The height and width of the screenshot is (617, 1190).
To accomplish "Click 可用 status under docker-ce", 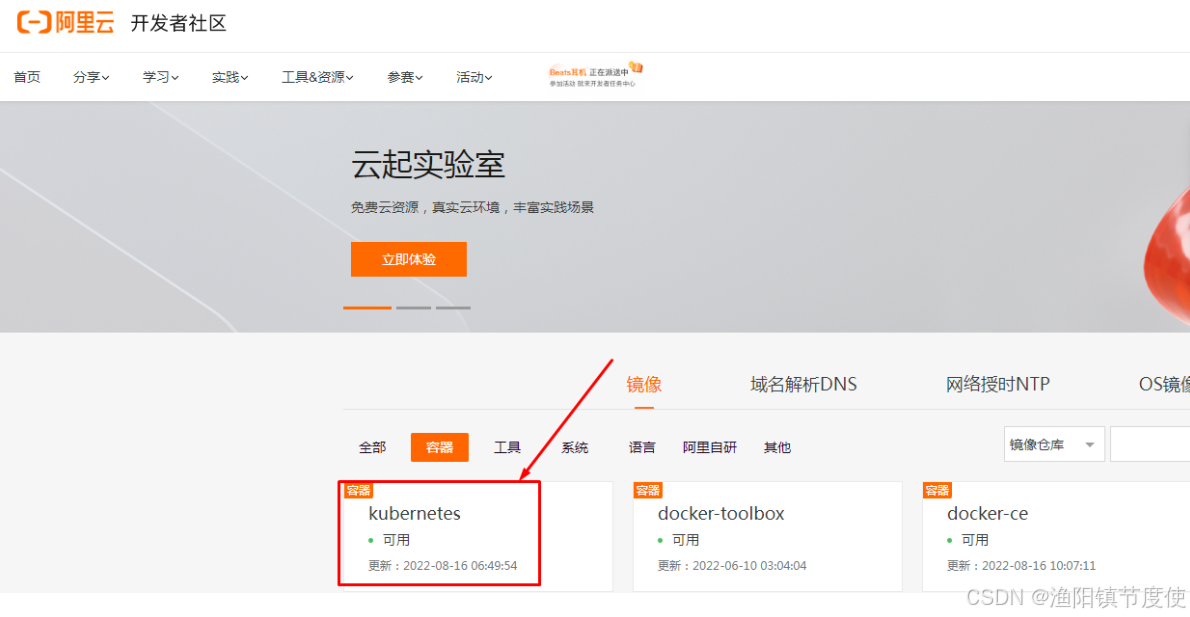I will pos(974,540).
